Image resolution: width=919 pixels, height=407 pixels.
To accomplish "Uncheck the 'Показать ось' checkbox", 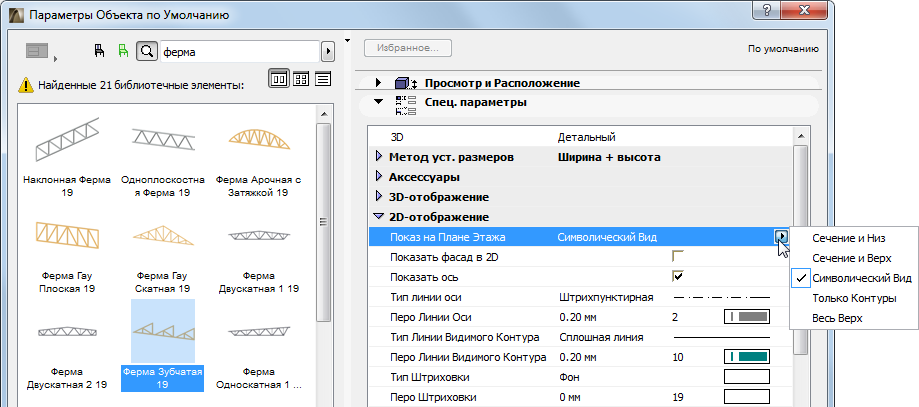I will [x=678, y=276].
